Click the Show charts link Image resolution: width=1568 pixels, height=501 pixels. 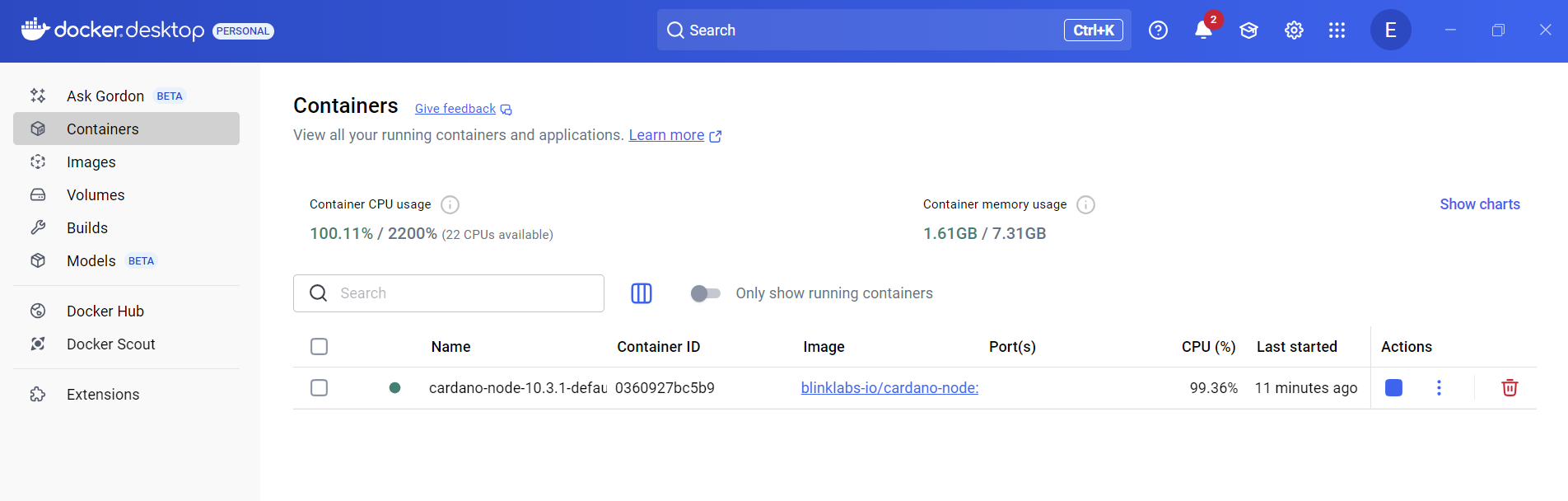pyautogui.click(x=1479, y=204)
